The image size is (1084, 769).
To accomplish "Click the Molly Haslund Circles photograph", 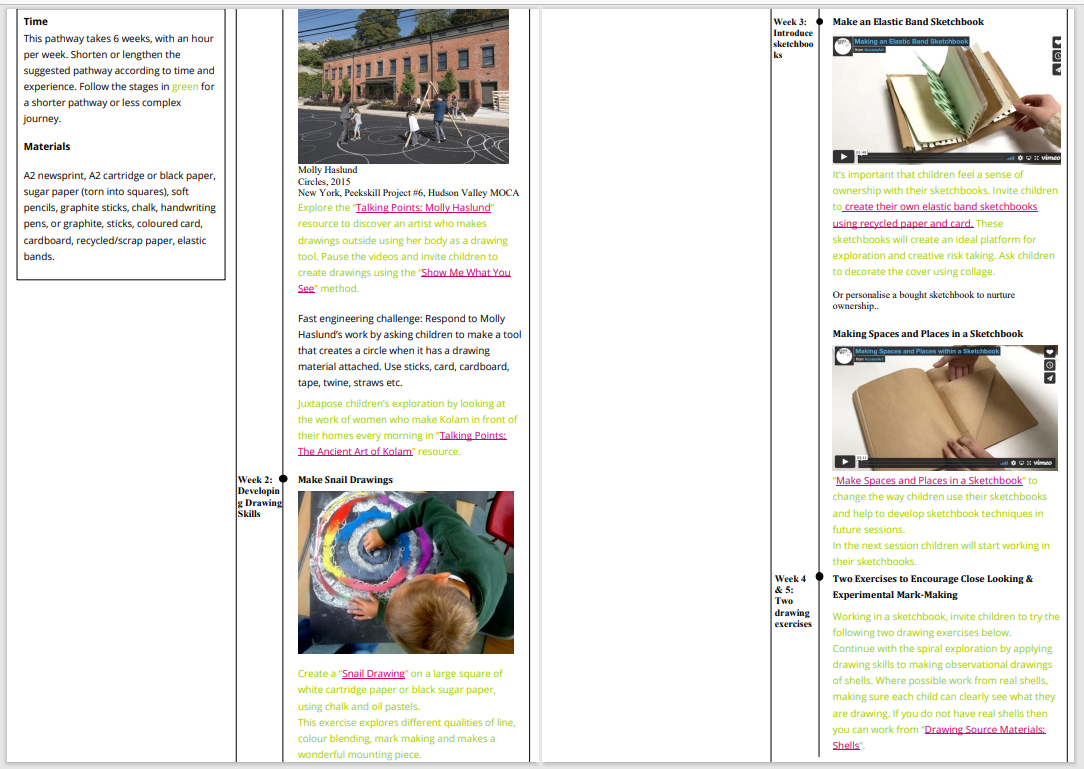I will (x=403, y=86).
